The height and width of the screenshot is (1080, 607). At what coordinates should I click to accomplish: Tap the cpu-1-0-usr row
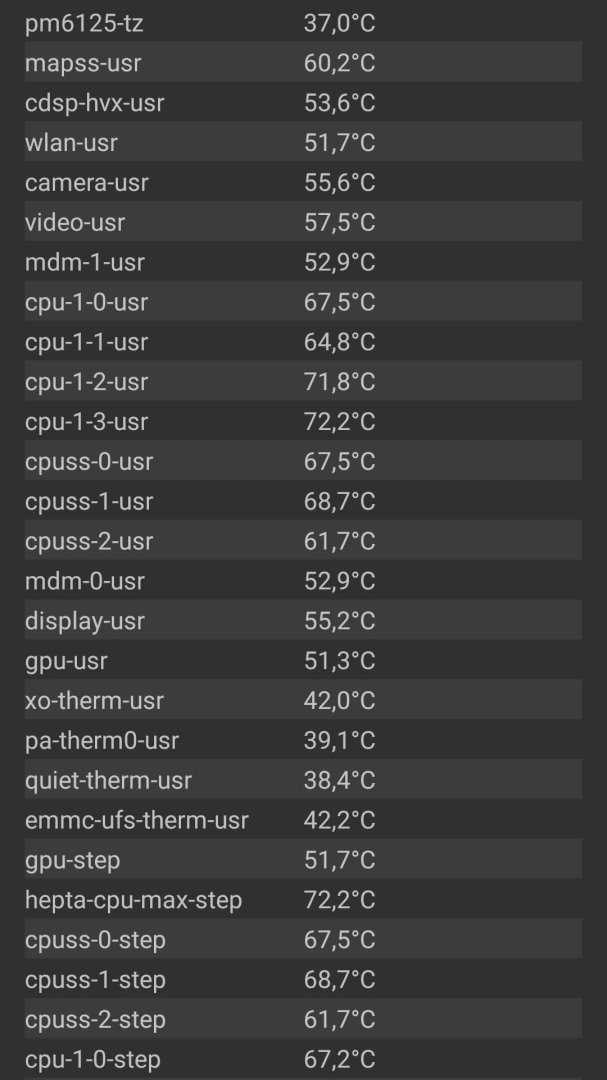pyautogui.click(x=303, y=302)
